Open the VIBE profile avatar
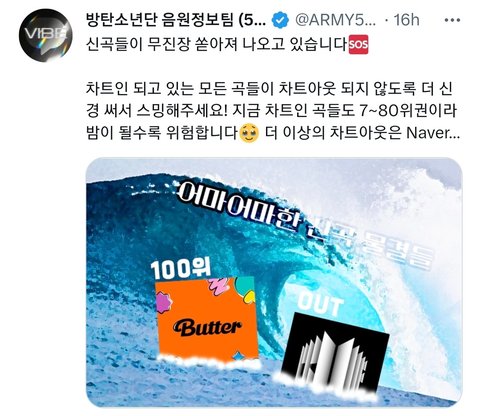This screenshot has width=480, height=416. 45,35
